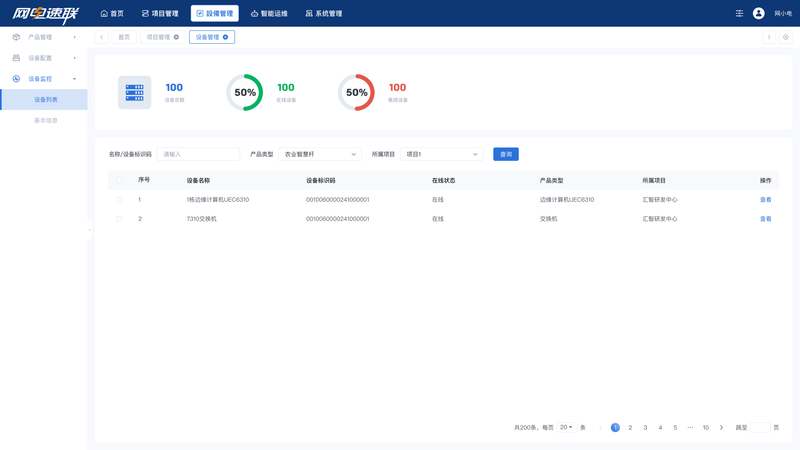Go to page 1
The image size is (800, 450).
[x=615, y=428]
